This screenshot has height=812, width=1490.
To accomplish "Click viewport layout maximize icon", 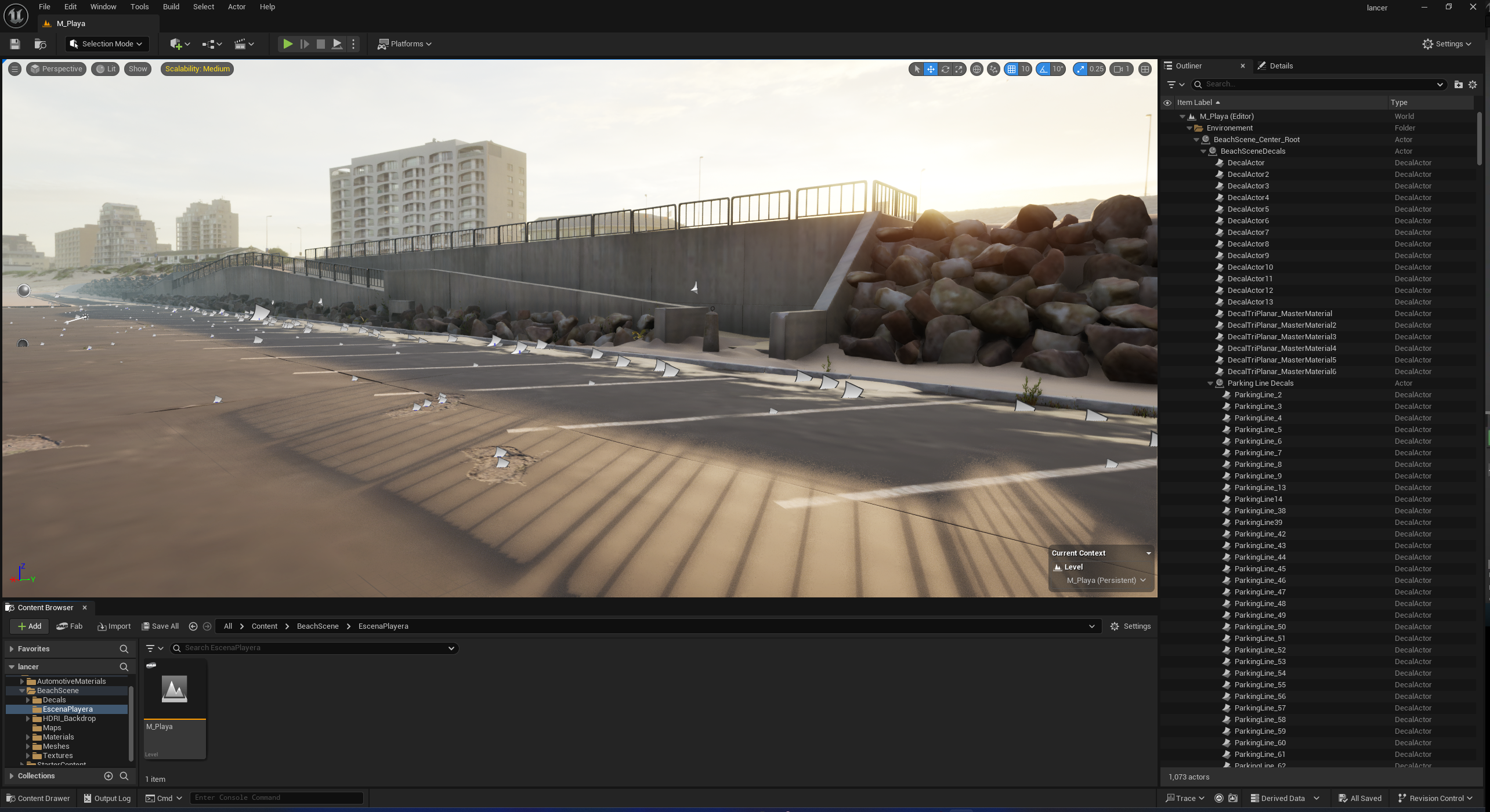I will click(x=1145, y=69).
